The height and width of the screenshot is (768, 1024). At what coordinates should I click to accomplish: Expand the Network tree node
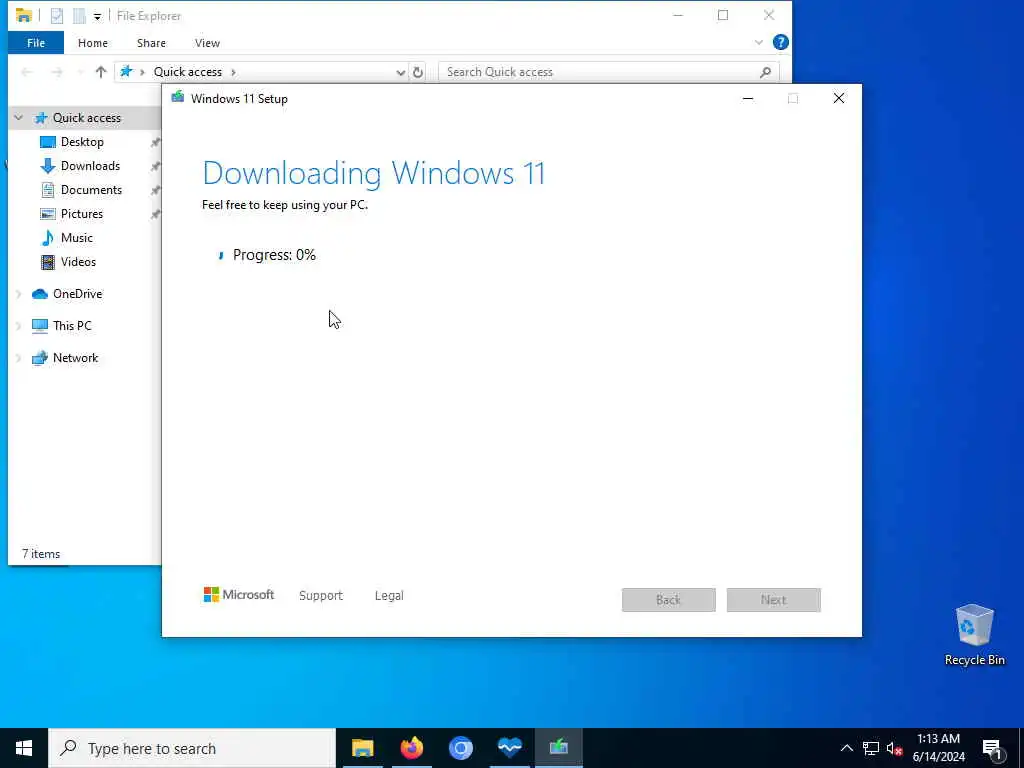click(19, 358)
